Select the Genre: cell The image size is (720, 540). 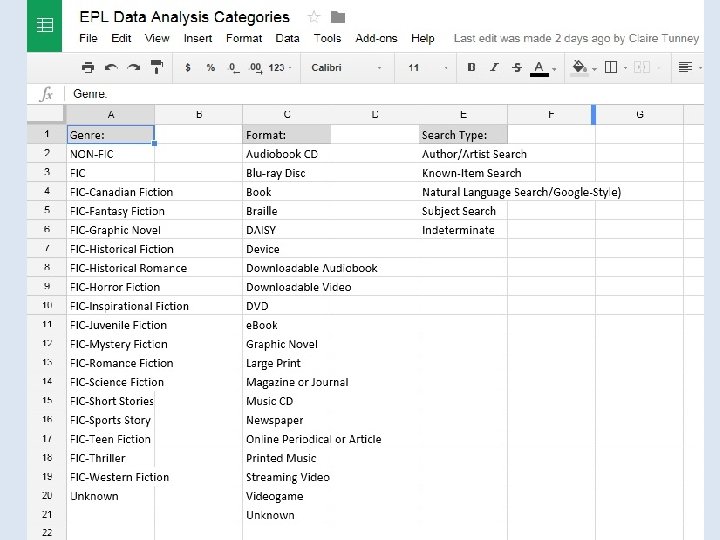tap(111, 135)
